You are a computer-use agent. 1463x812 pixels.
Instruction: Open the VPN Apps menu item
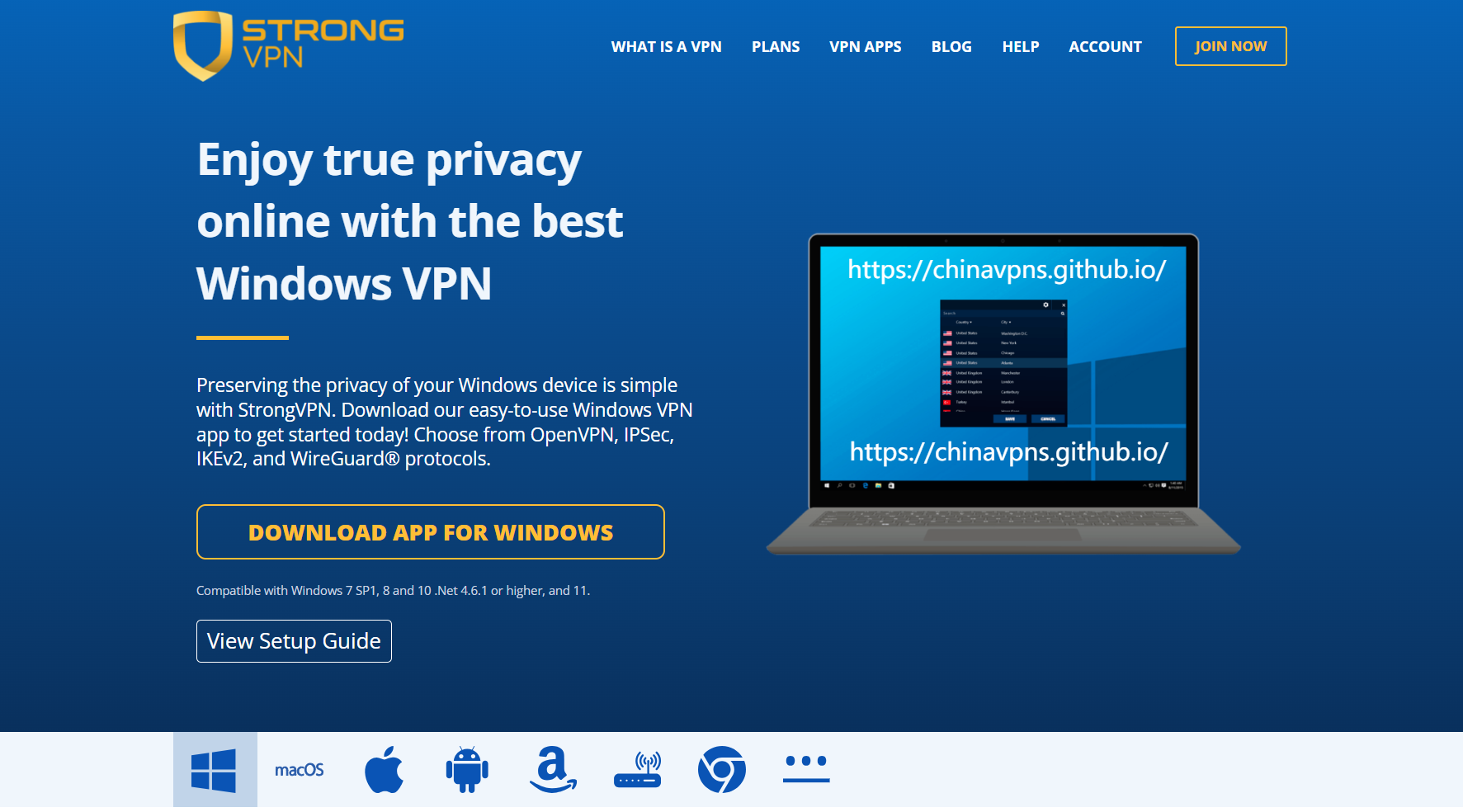click(866, 47)
